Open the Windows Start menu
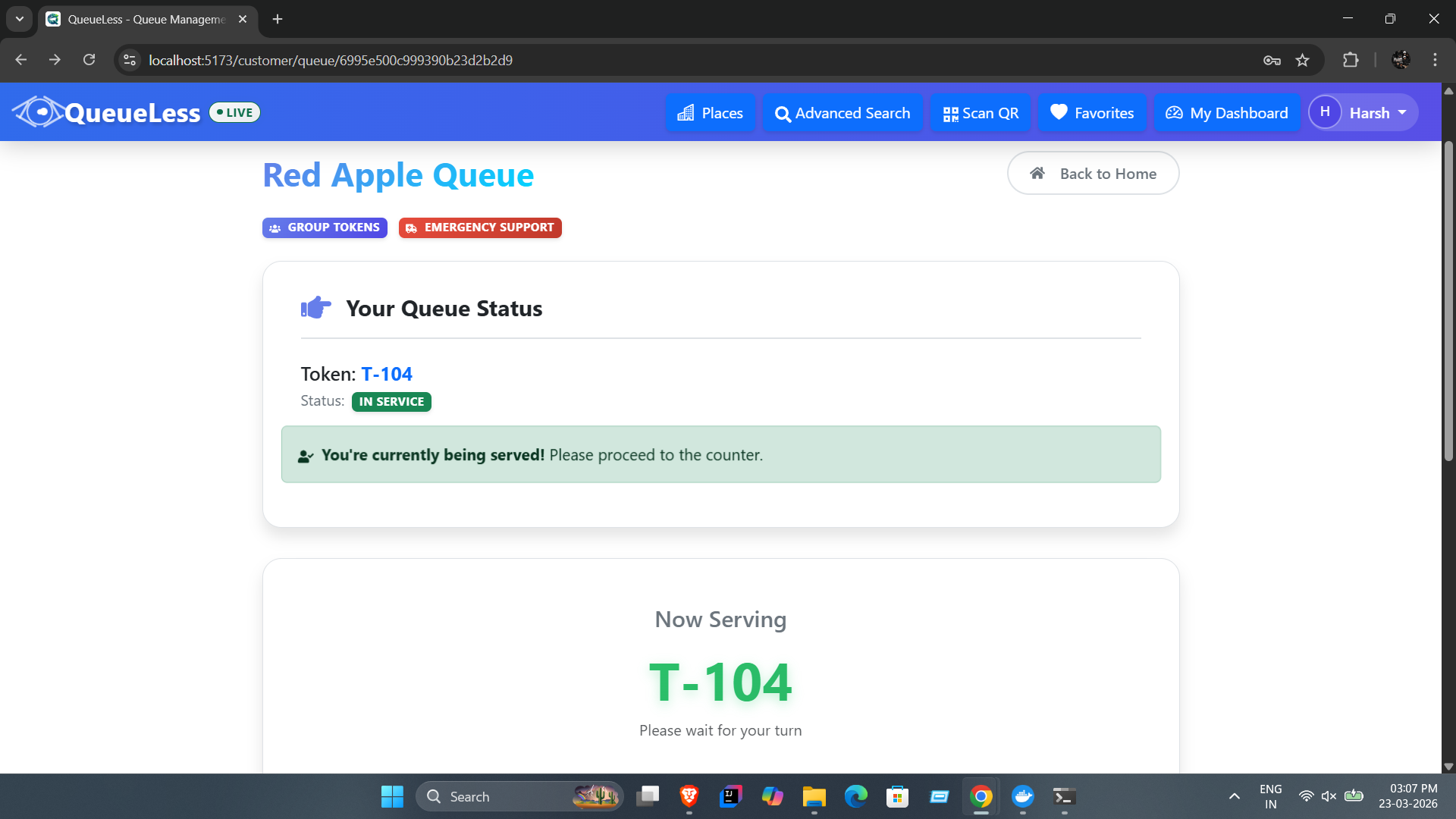Viewport: 1456px width, 819px height. tap(392, 796)
